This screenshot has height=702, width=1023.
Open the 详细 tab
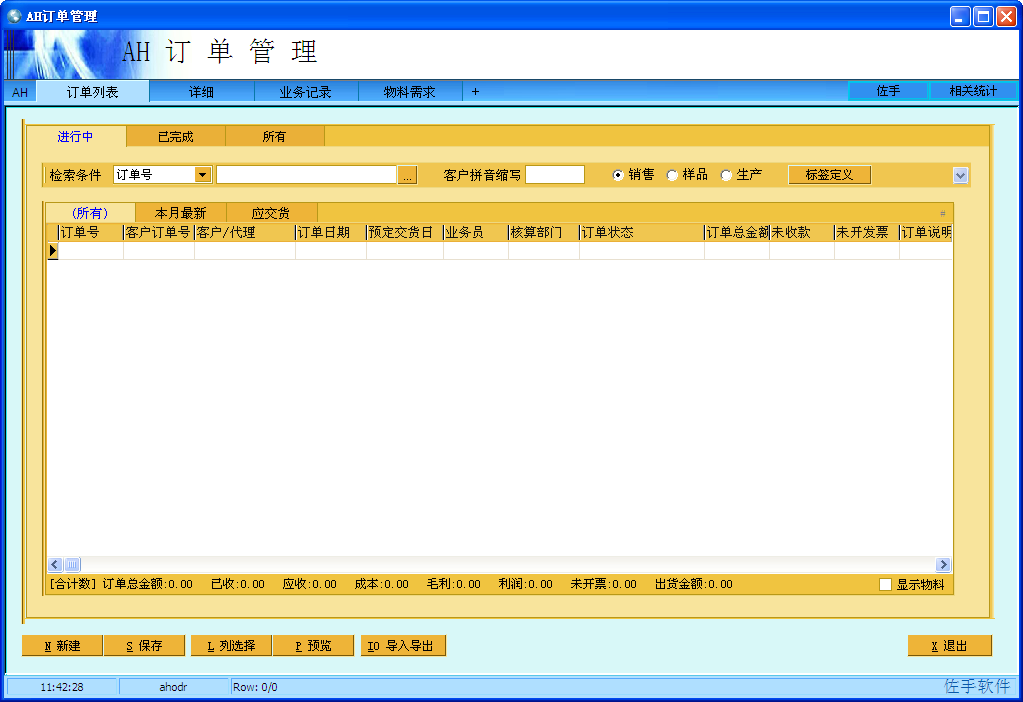[202, 92]
